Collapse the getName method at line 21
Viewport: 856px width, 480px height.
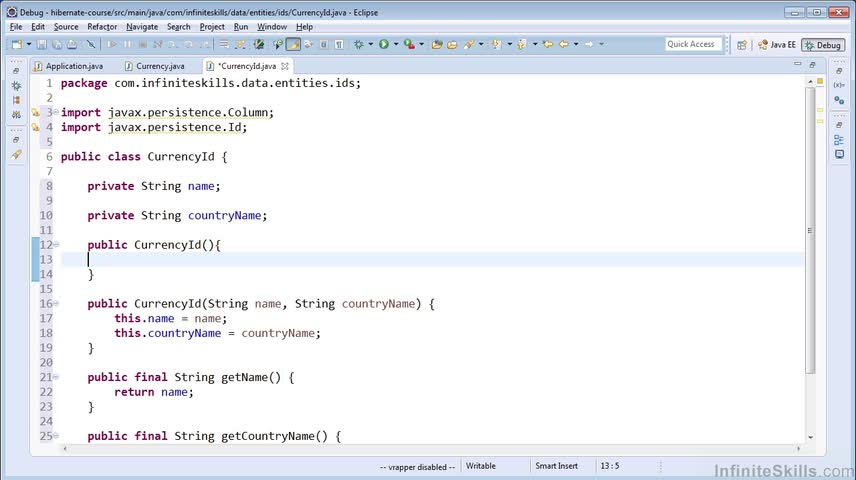56,377
